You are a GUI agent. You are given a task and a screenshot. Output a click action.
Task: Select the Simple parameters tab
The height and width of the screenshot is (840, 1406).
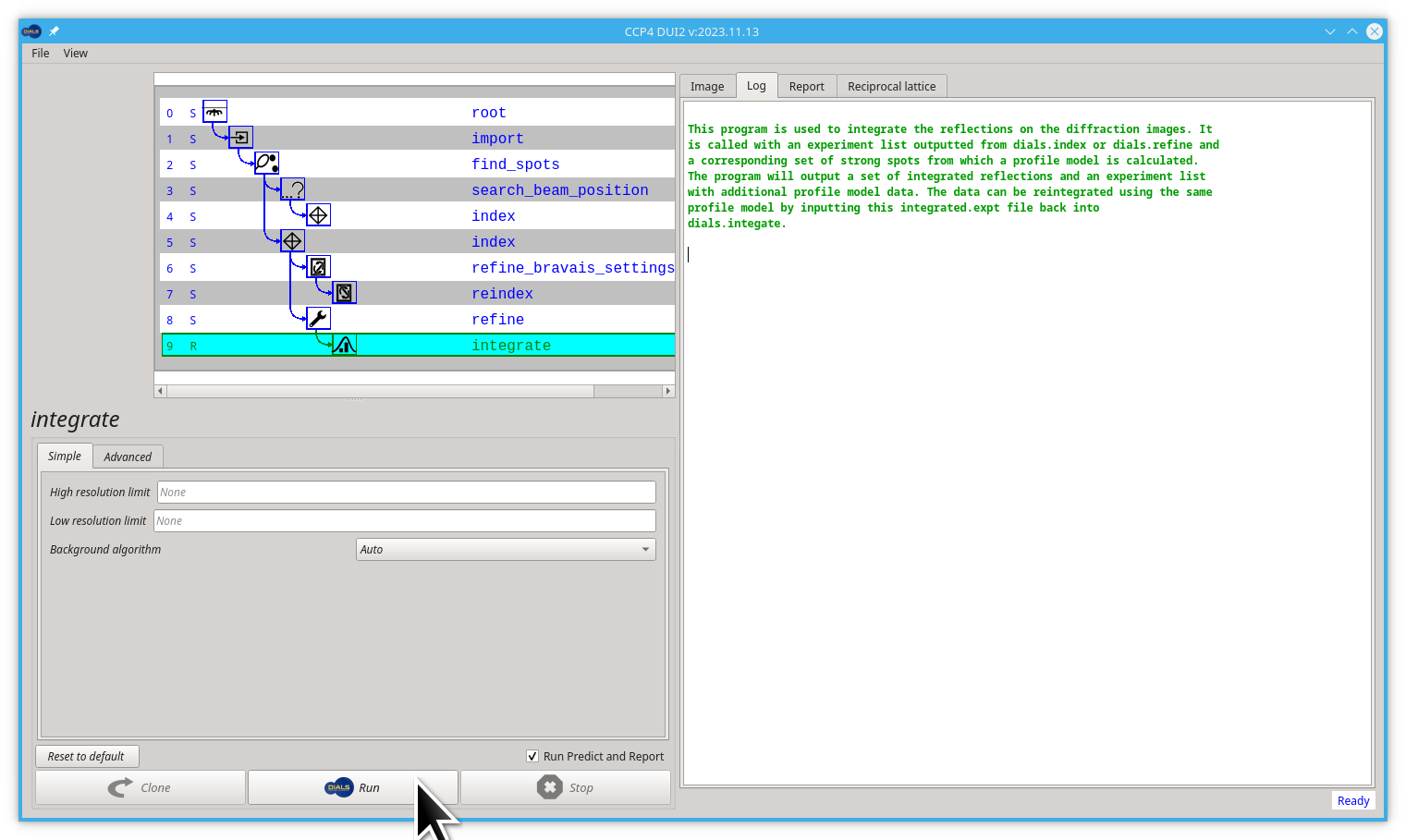pyautogui.click(x=65, y=456)
